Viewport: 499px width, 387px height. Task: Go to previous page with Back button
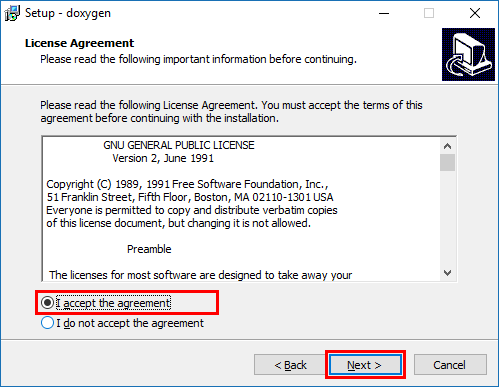point(290,365)
